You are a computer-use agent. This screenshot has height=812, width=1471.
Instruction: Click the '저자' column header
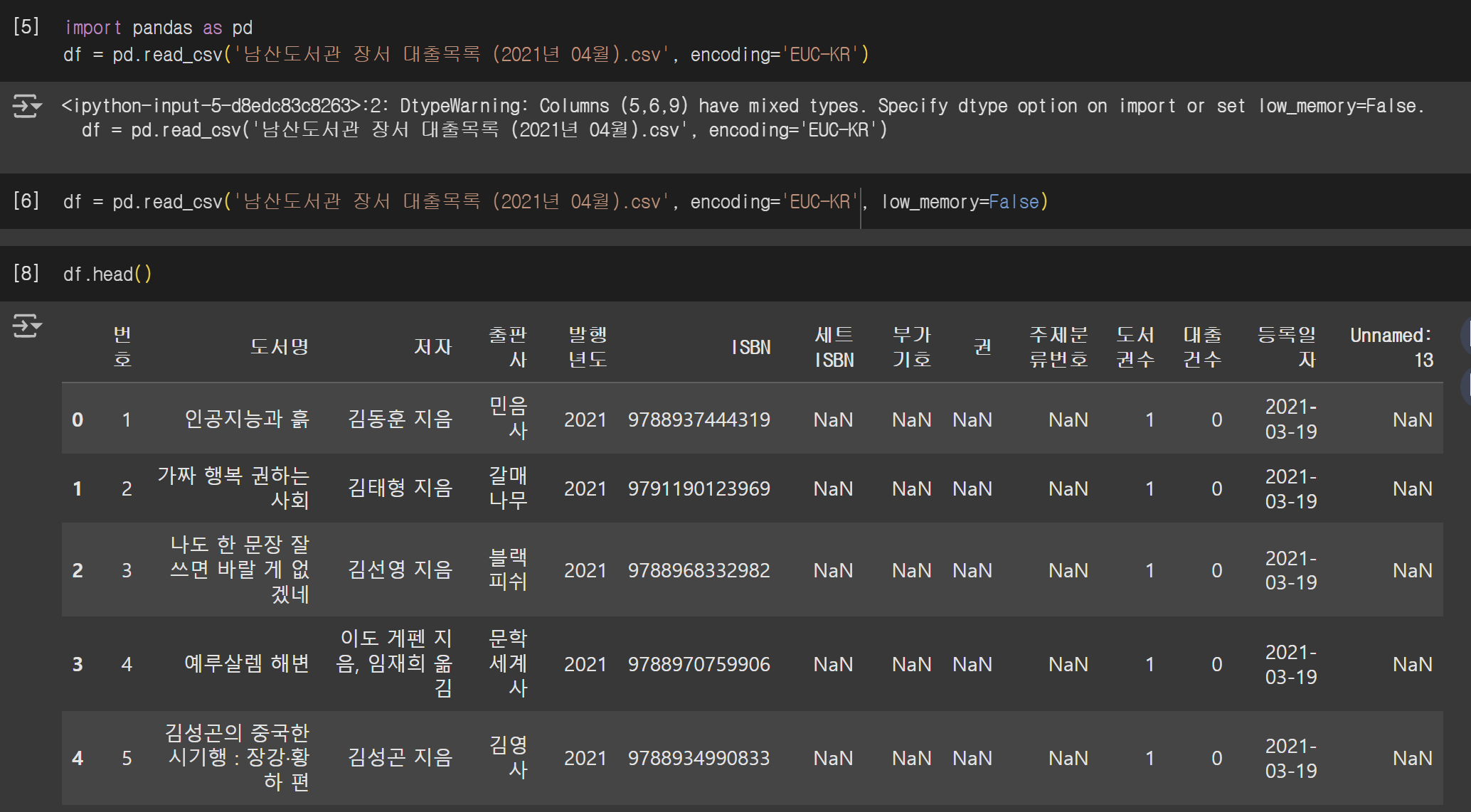(432, 347)
